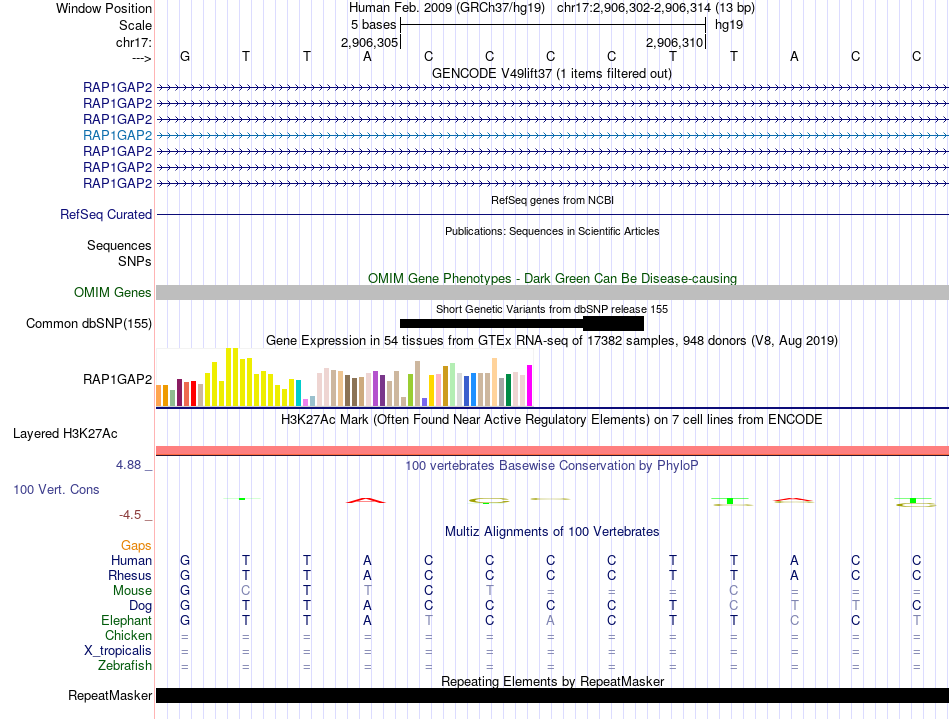Click the magenta bar in GTEx expression chart
Screen dimensions: 950x719
(530, 385)
